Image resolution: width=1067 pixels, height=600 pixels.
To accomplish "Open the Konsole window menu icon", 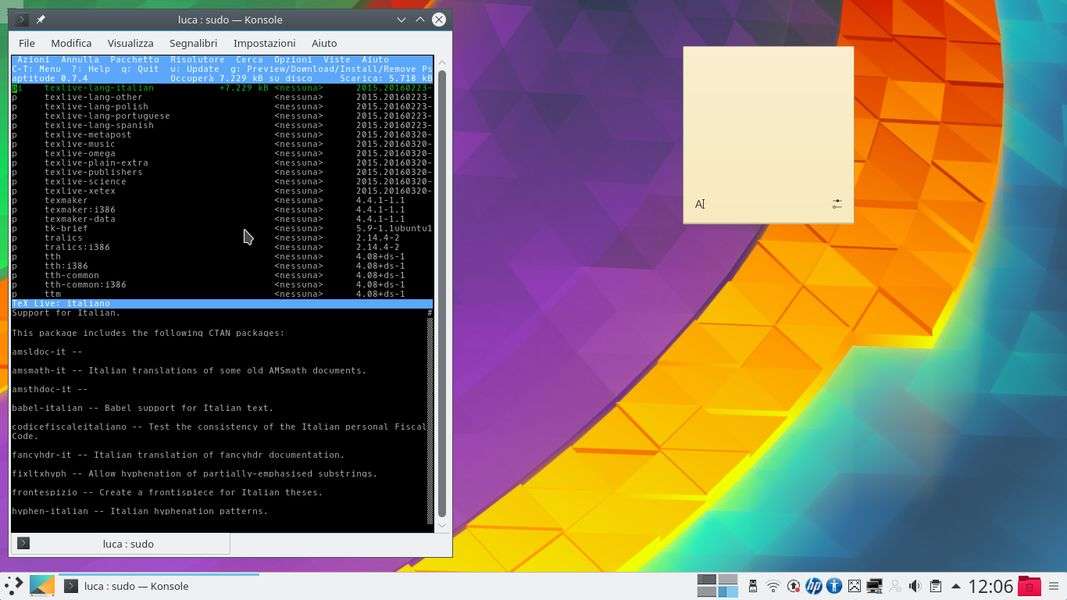I will click(22, 19).
